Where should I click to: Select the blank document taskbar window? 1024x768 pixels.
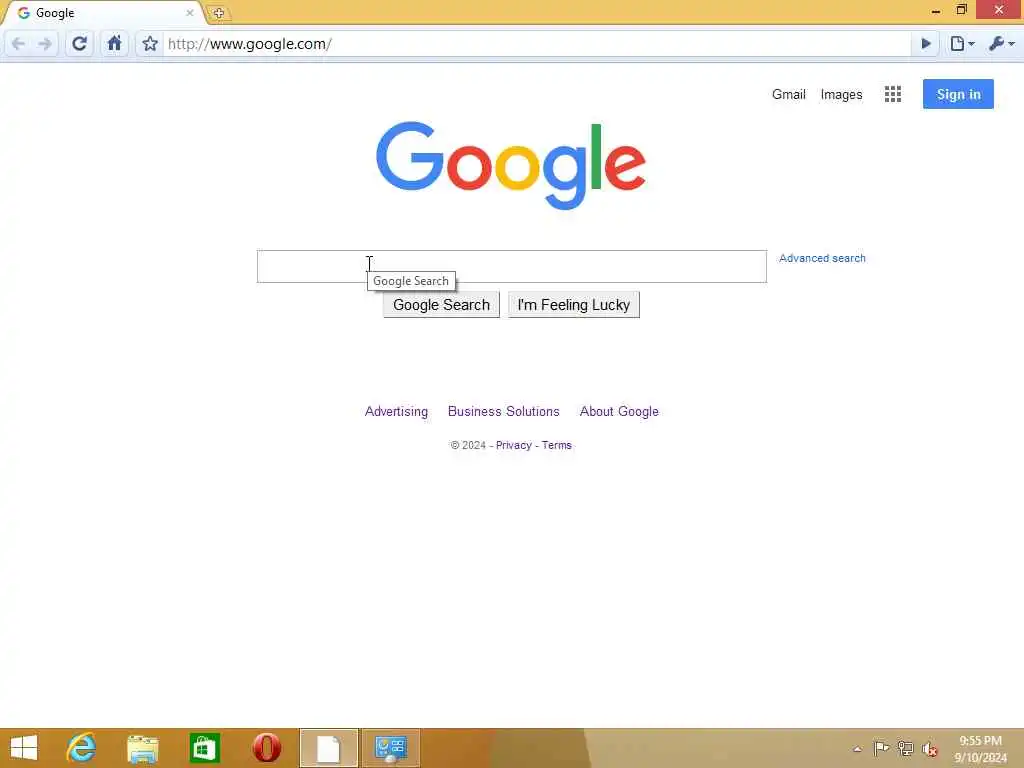tap(328, 748)
